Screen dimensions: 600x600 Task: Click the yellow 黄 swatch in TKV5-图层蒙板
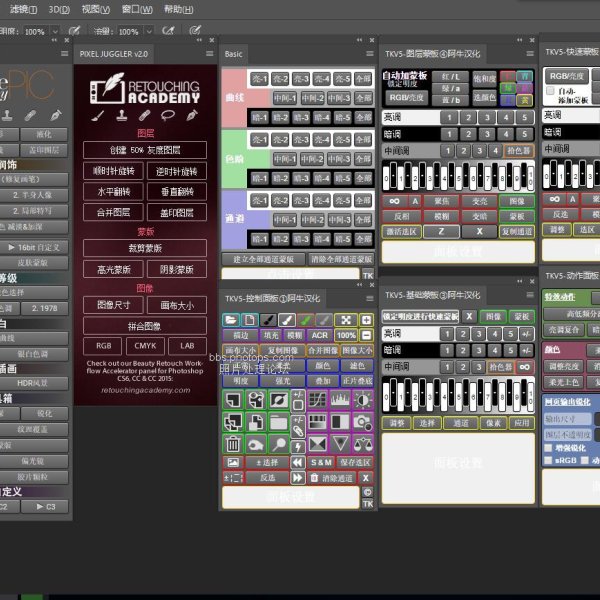pos(525,100)
